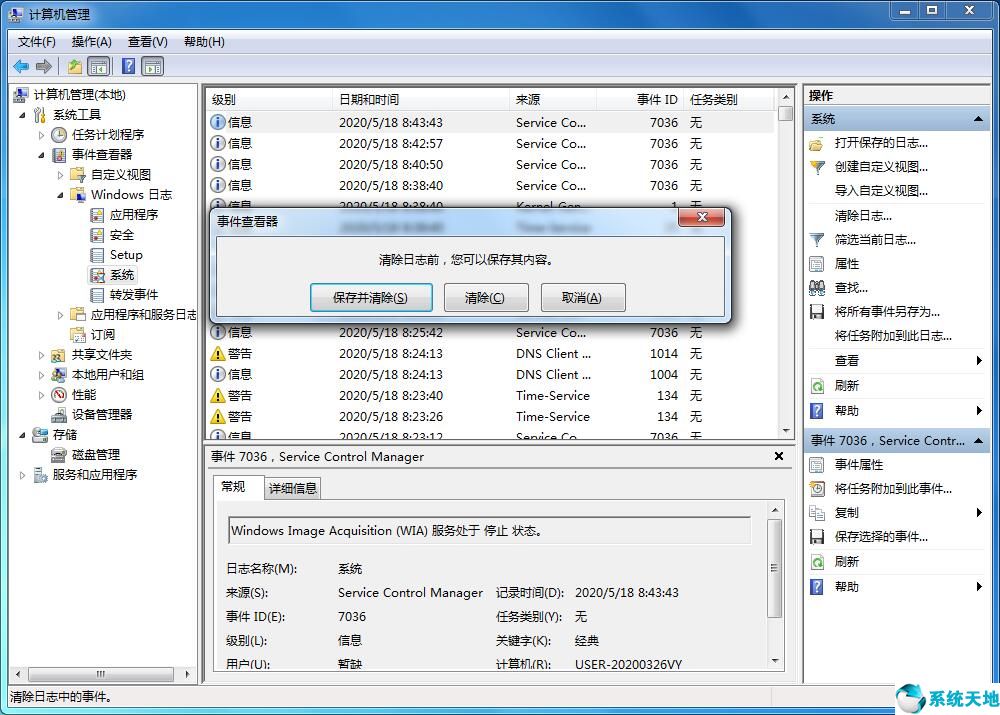This screenshot has height=715, width=1000.
Task: Switch to the 详细信息 tab
Action: click(291, 487)
